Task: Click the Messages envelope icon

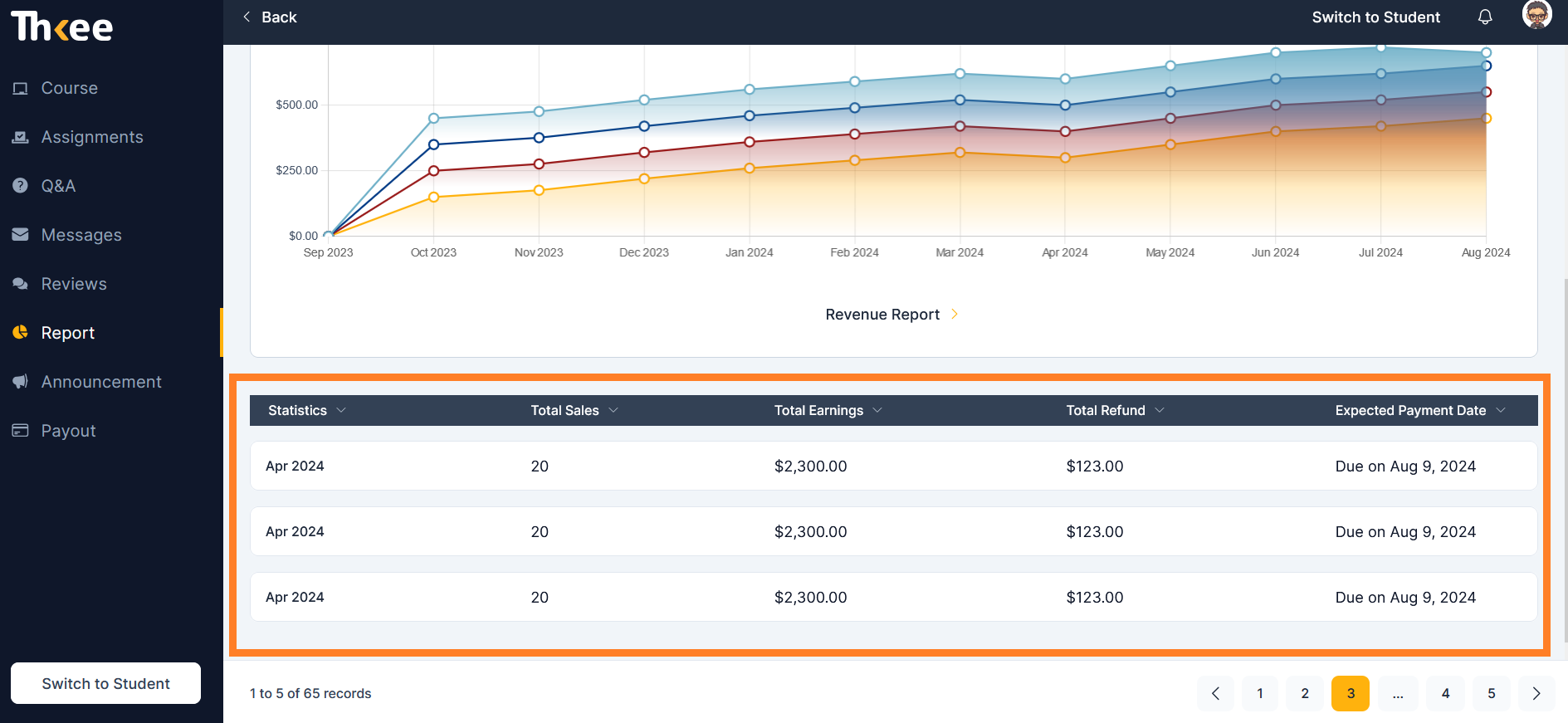Action: [21, 235]
